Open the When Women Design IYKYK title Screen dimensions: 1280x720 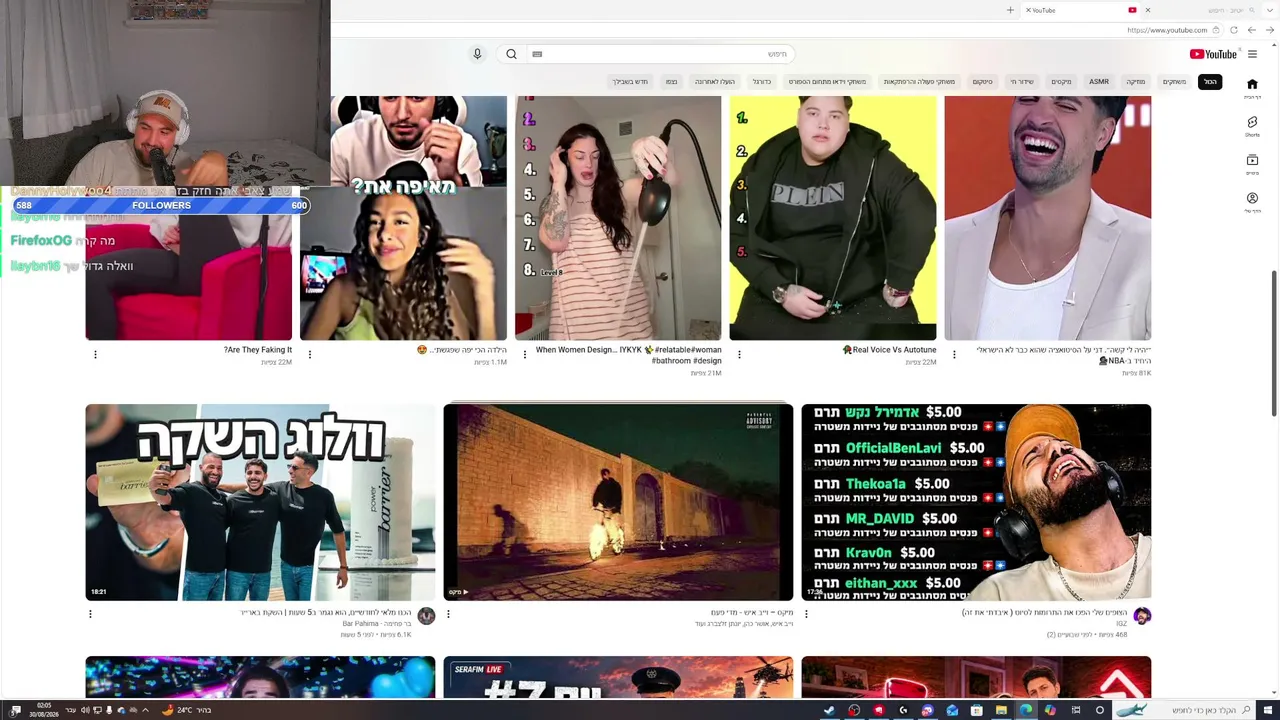[x=629, y=355]
